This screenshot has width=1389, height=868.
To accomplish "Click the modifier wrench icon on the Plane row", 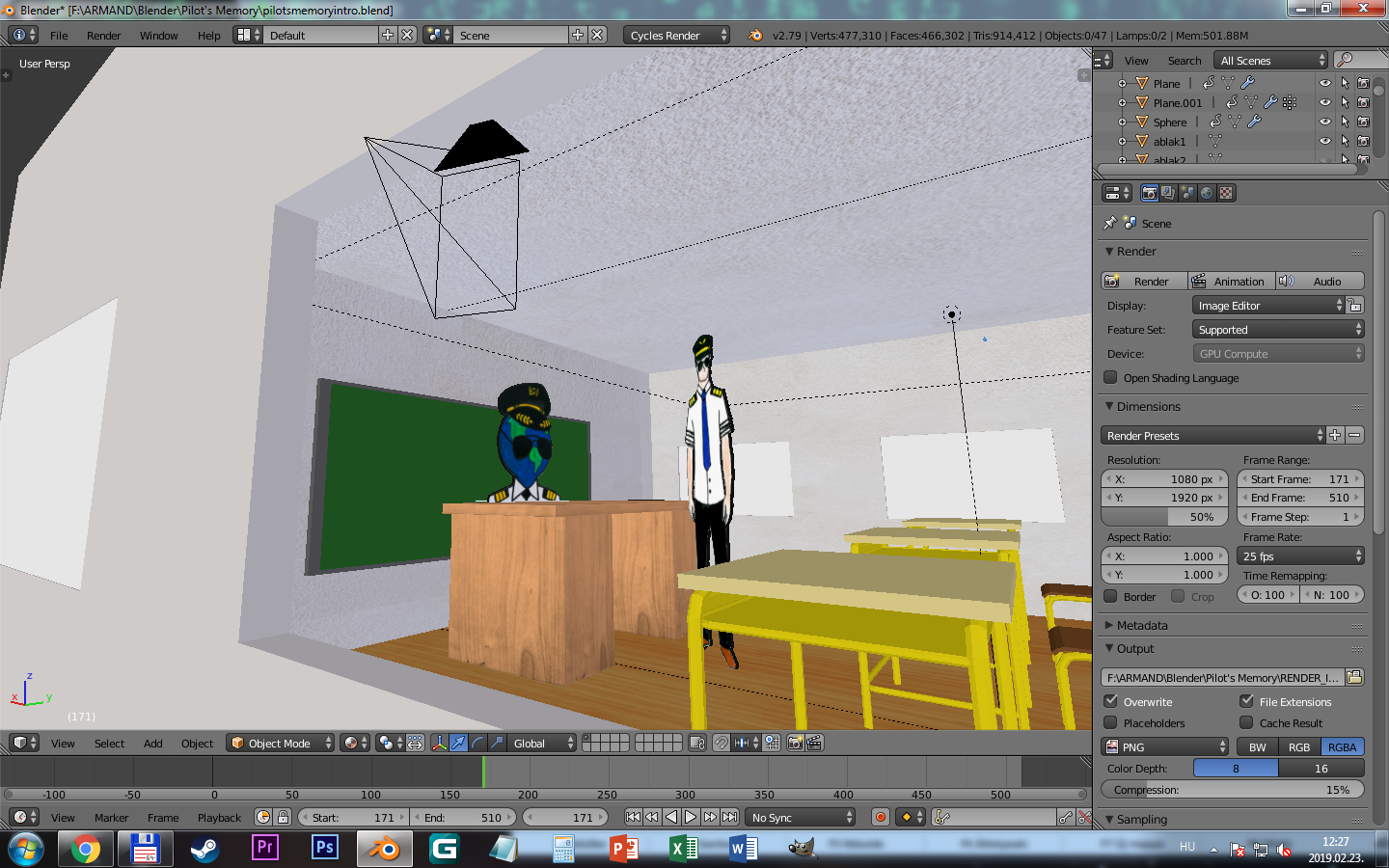I will coord(1247,83).
